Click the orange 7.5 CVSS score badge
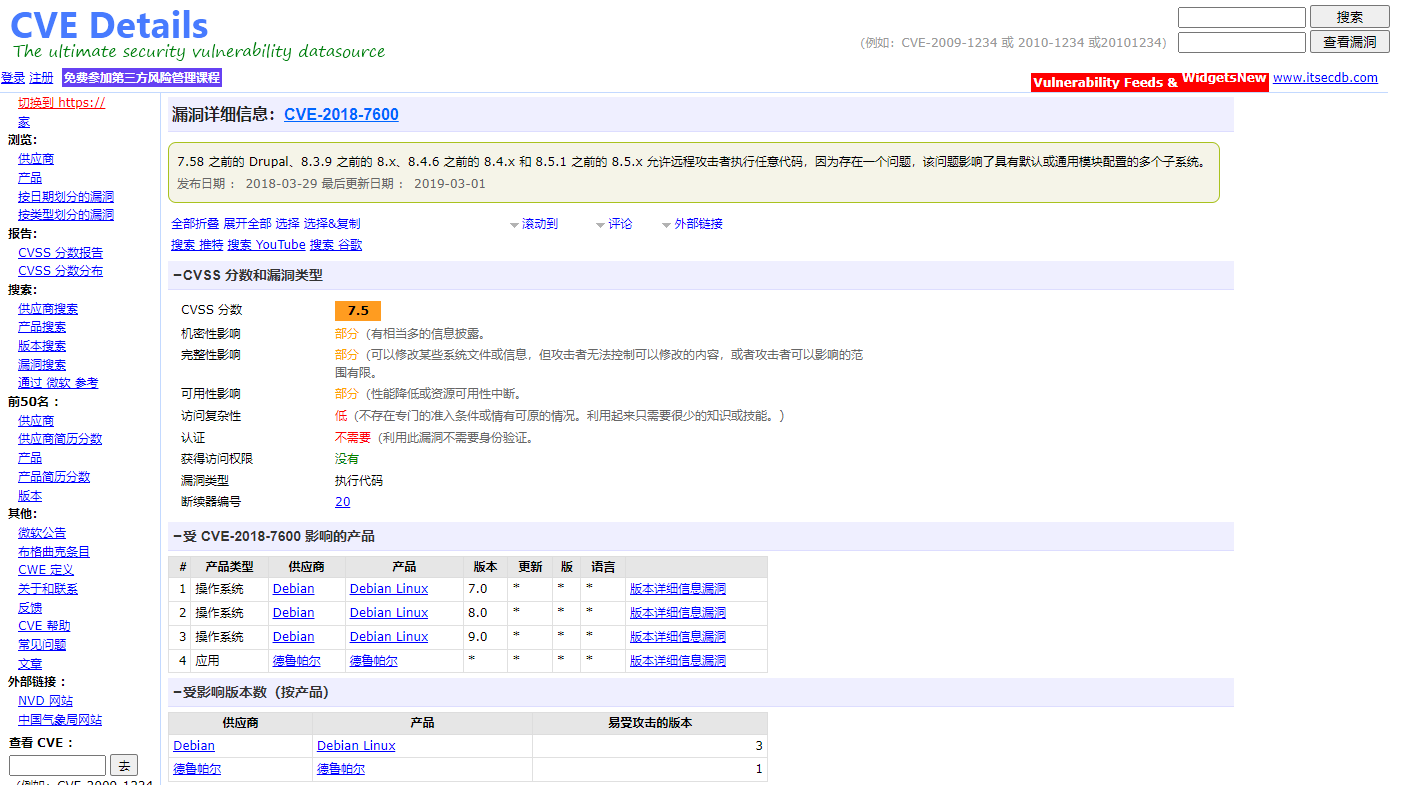1422x785 pixels. click(358, 311)
